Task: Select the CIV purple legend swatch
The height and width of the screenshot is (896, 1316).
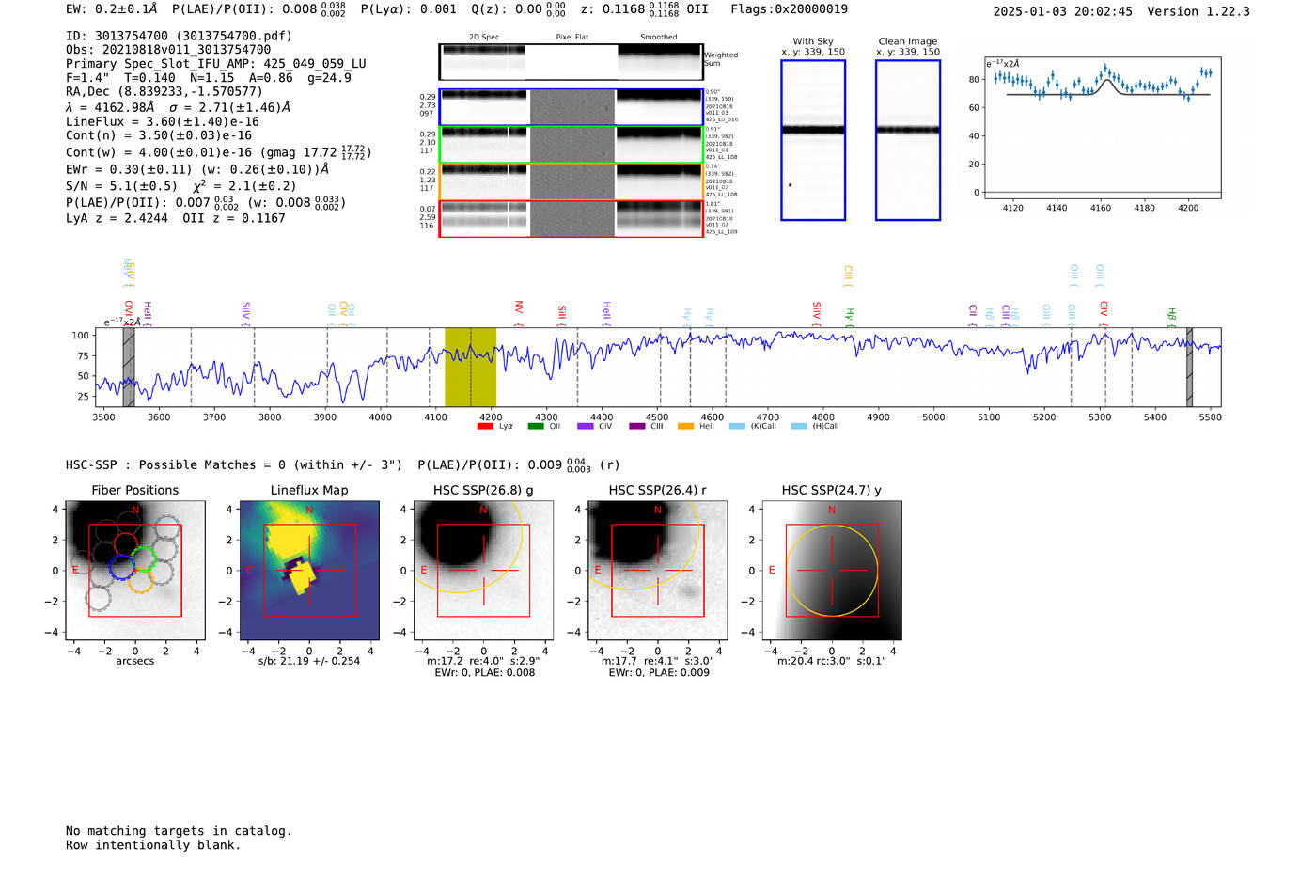Action: point(586,426)
